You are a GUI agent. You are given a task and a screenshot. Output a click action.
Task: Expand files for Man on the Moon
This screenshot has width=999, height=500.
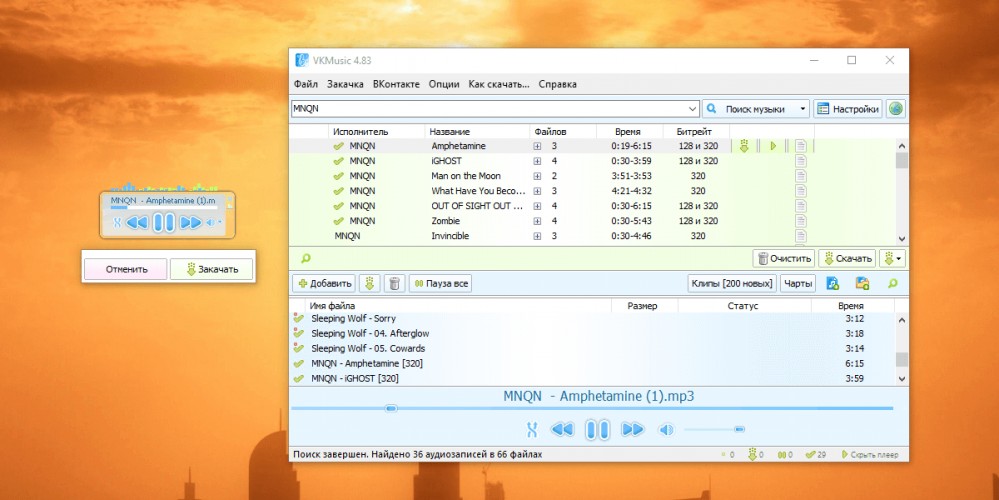[537, 176]
